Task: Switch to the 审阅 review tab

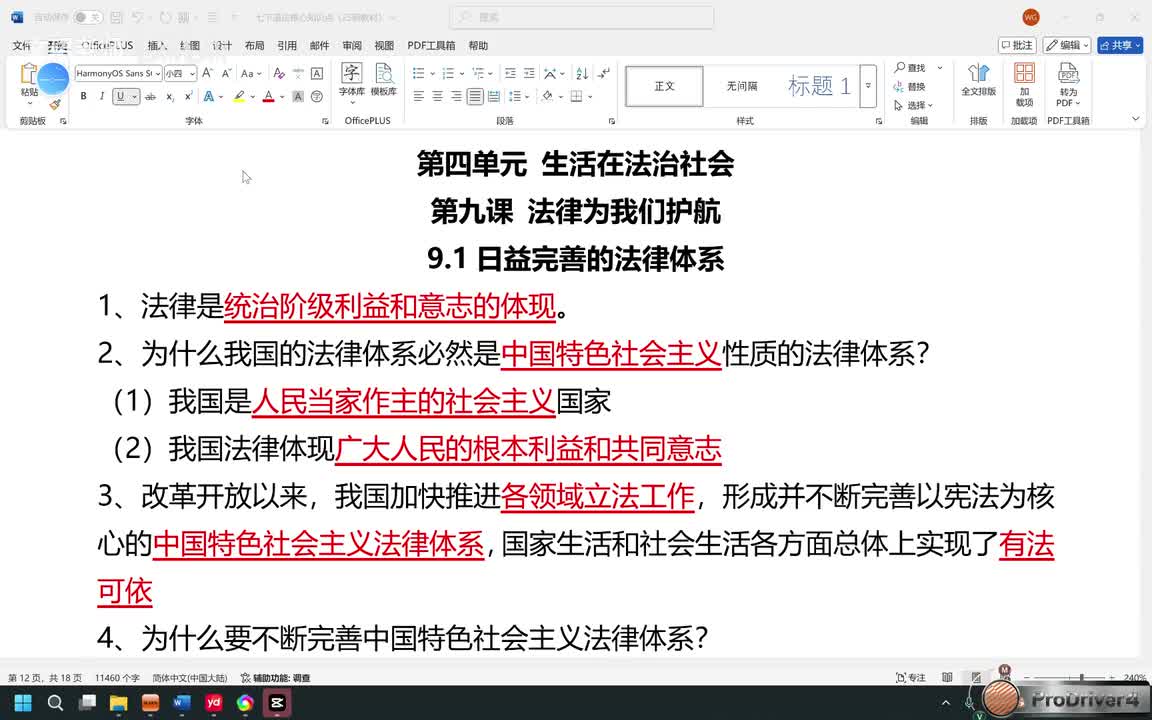Action: (x=352, y=46)
